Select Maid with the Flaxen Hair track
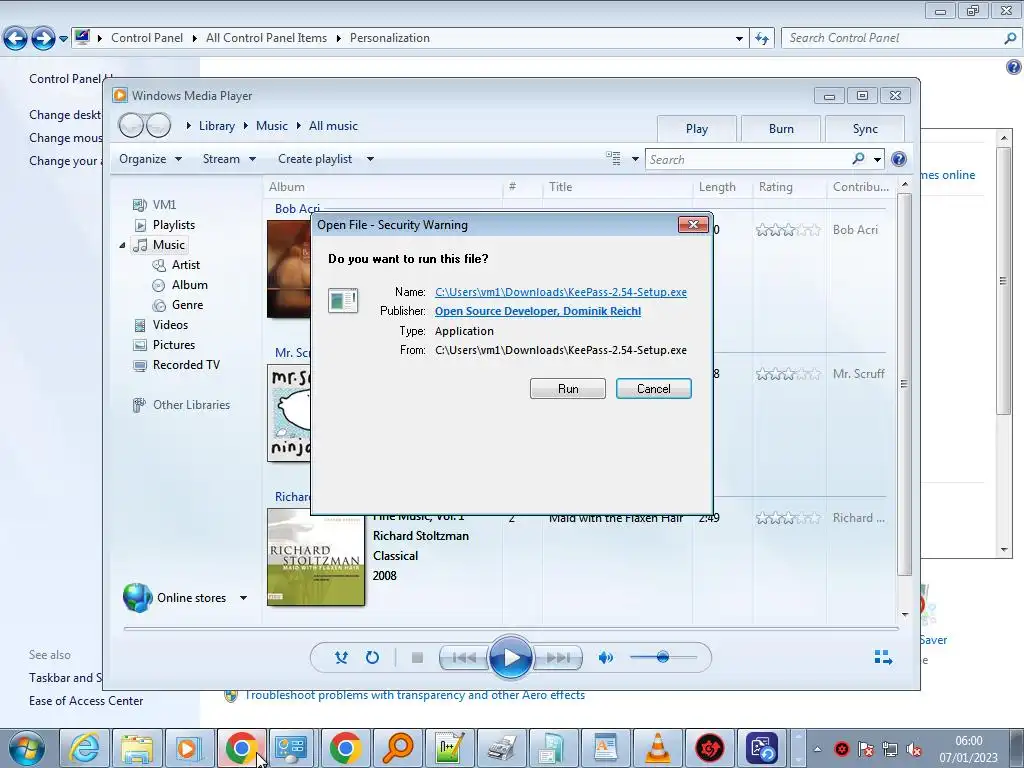Image resolution: width=1024 pixels, height=768 pixels. tap(616, 518)
